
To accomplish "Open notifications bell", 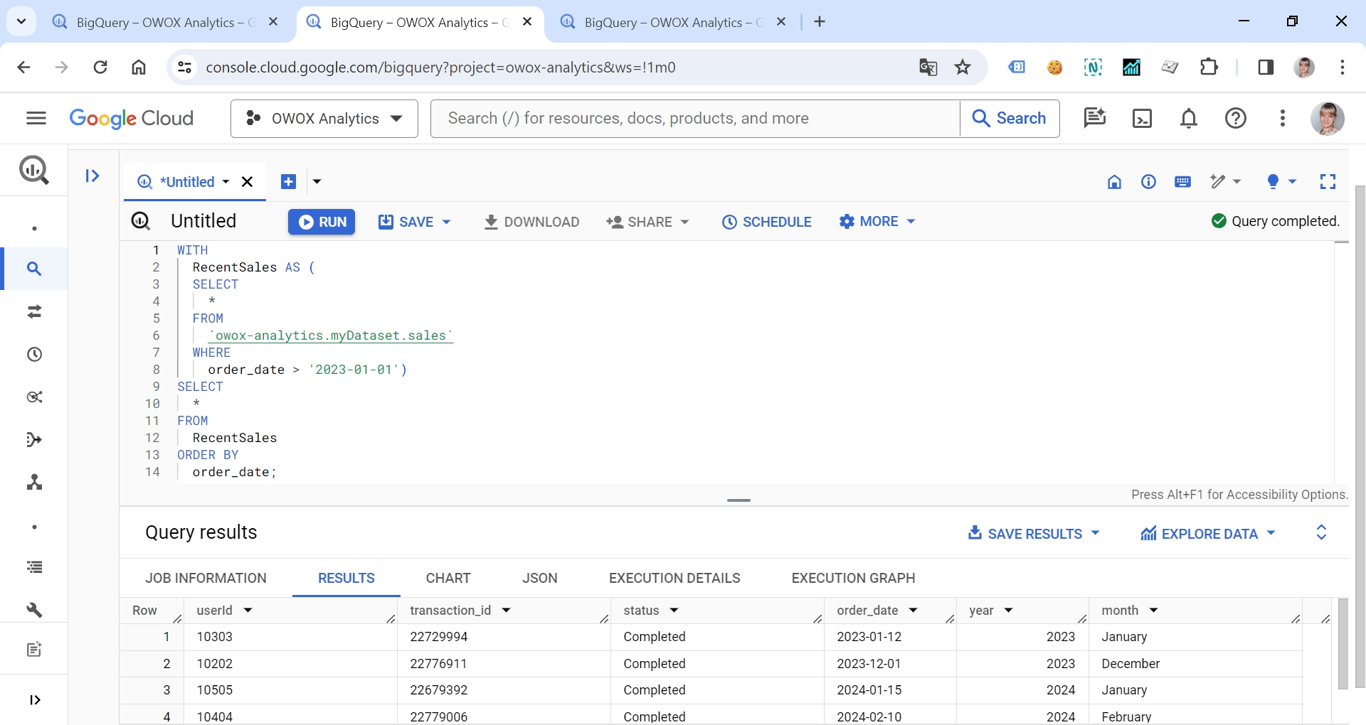I will (x=1188, y=118).
